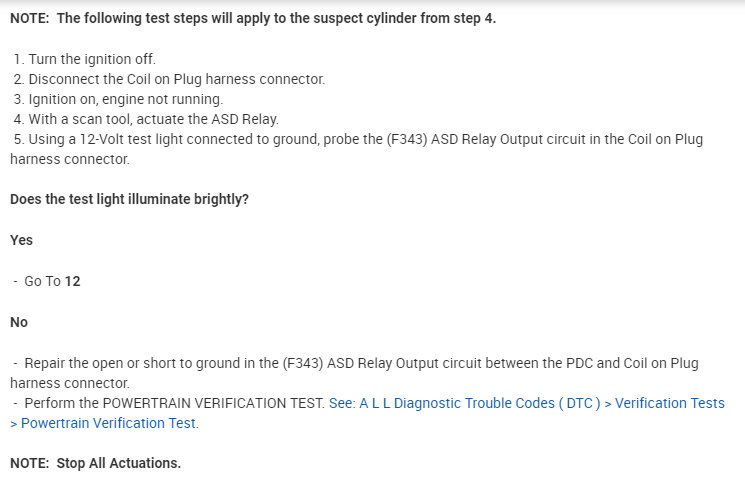Click the 'Turn the ignition off' step
The image size is (745, 483).
(91, 59)
